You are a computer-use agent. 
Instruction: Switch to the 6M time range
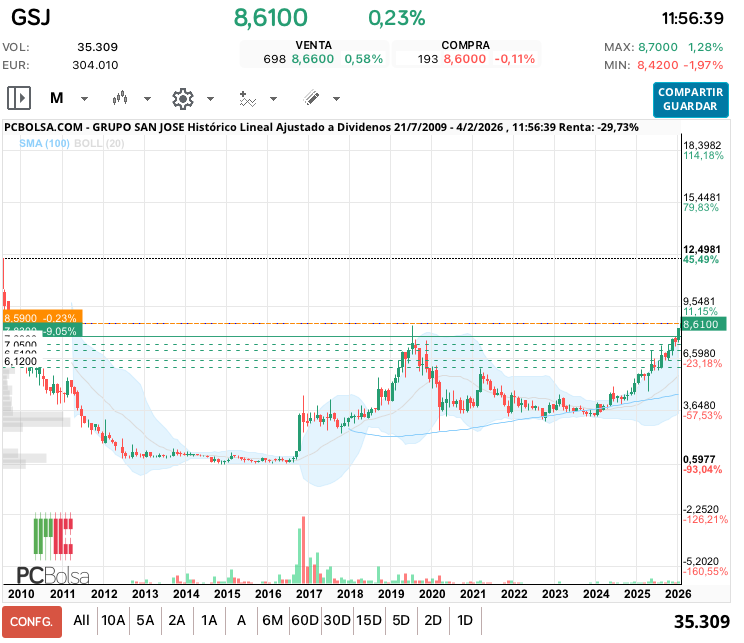click(272, 620)
